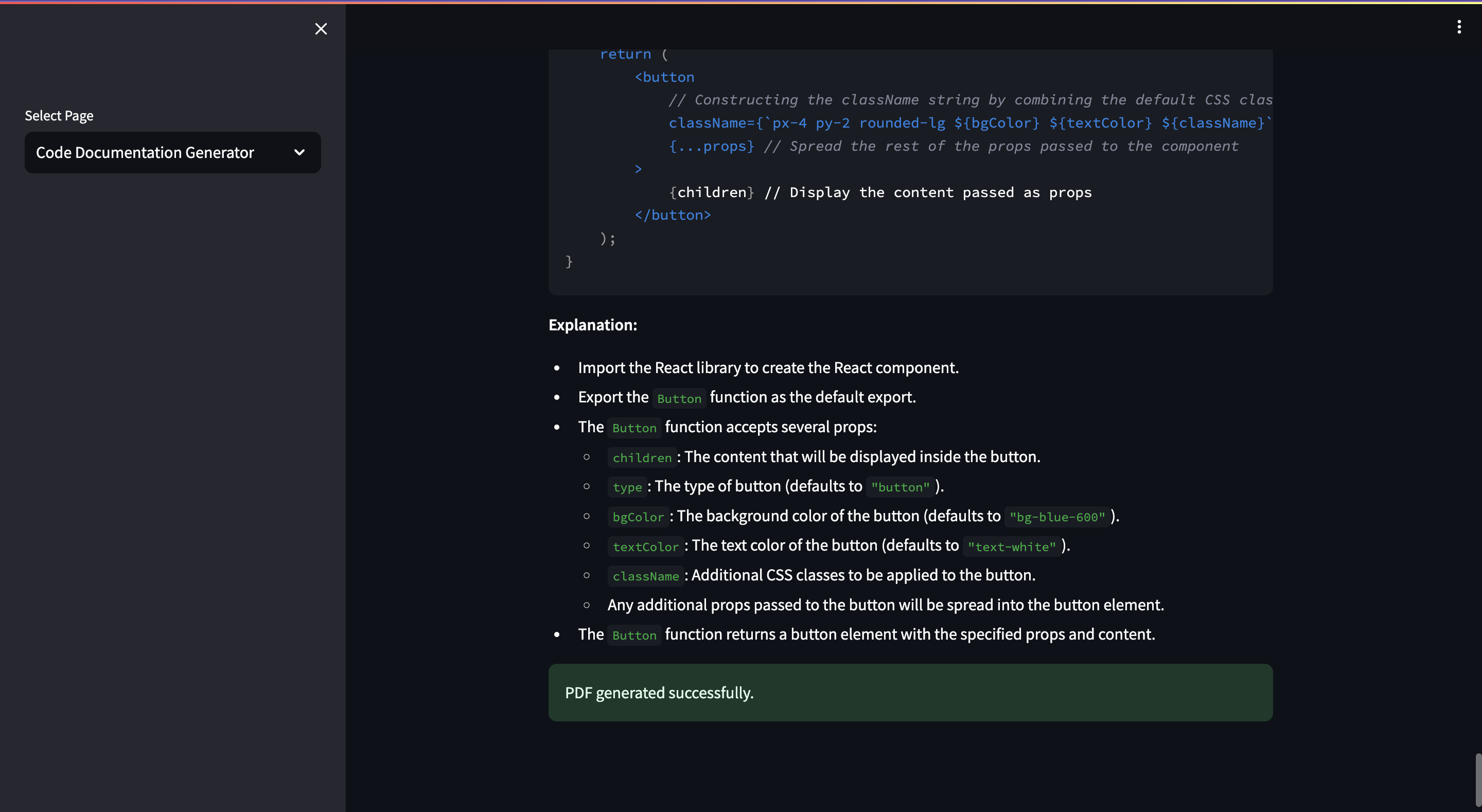
Task: Click the default value chip 'bg-blue-600'
Action: (x=1056, y=517)
